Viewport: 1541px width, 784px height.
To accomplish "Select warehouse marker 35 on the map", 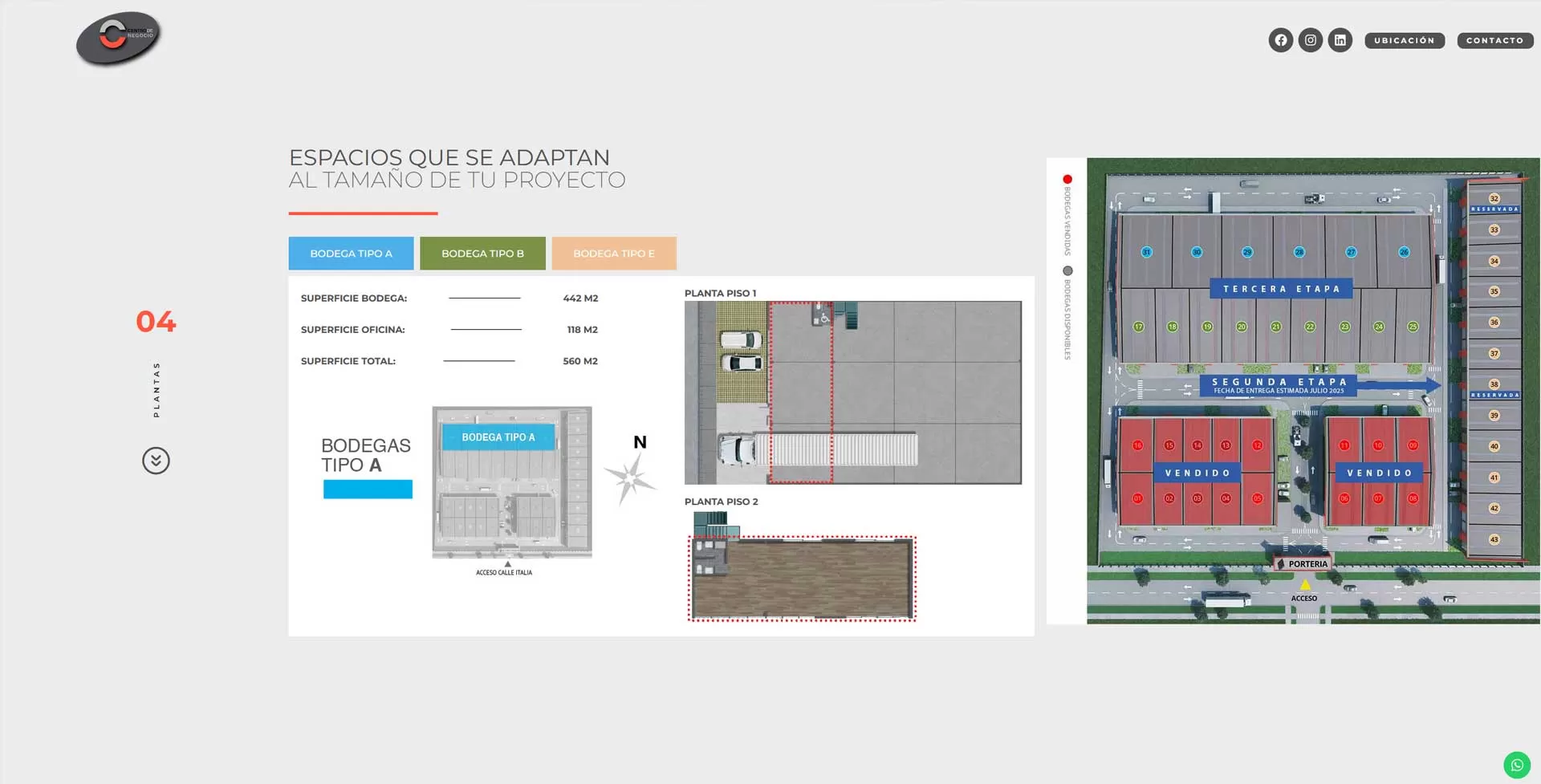I will pyautogui.click(x=1494, y=291).
